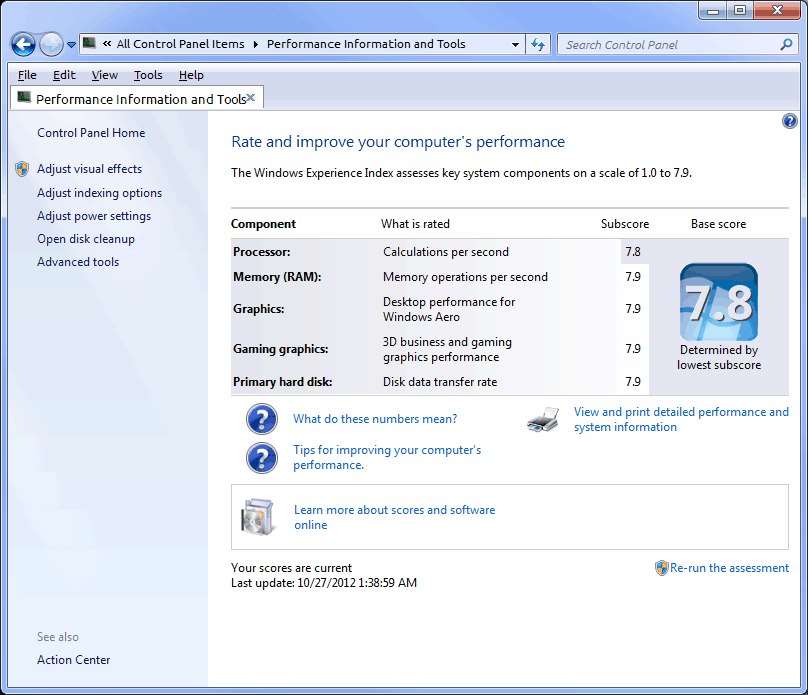Open Adjust power settings

[94, 216]
